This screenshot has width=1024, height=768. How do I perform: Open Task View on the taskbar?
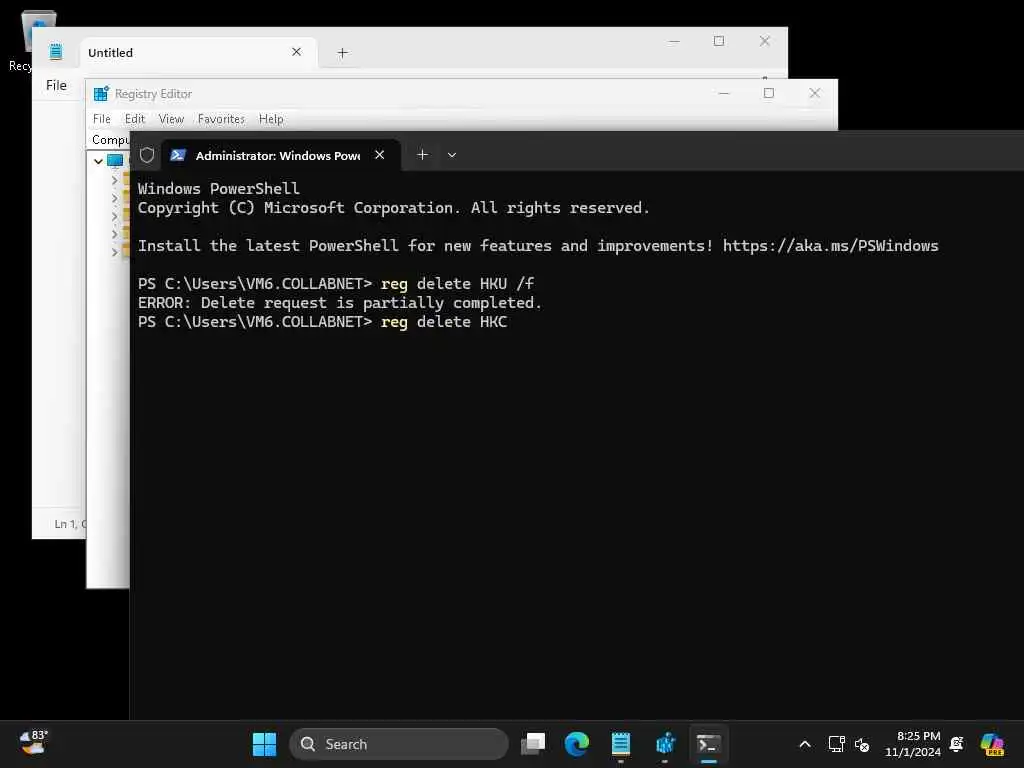pyautogui.click(x=533, y=744)
